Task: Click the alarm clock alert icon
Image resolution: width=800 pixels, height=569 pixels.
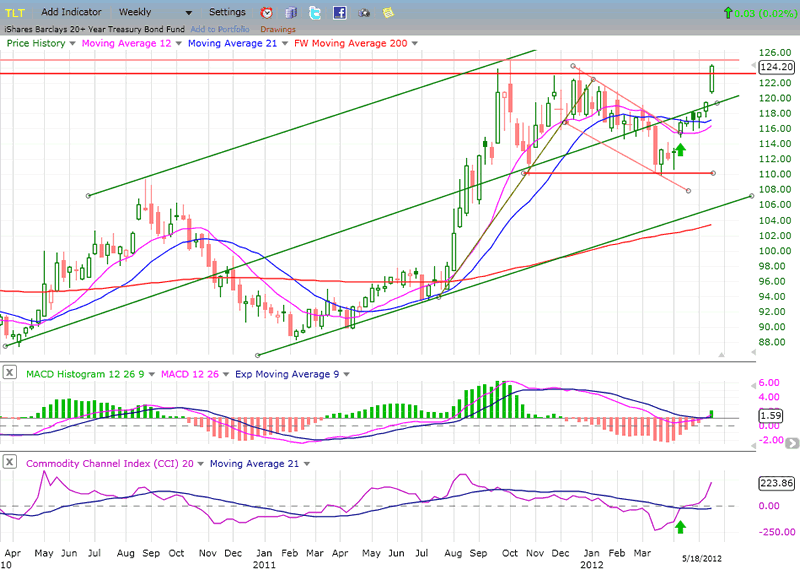Action: pyautogui.click(x=266, y=13)
